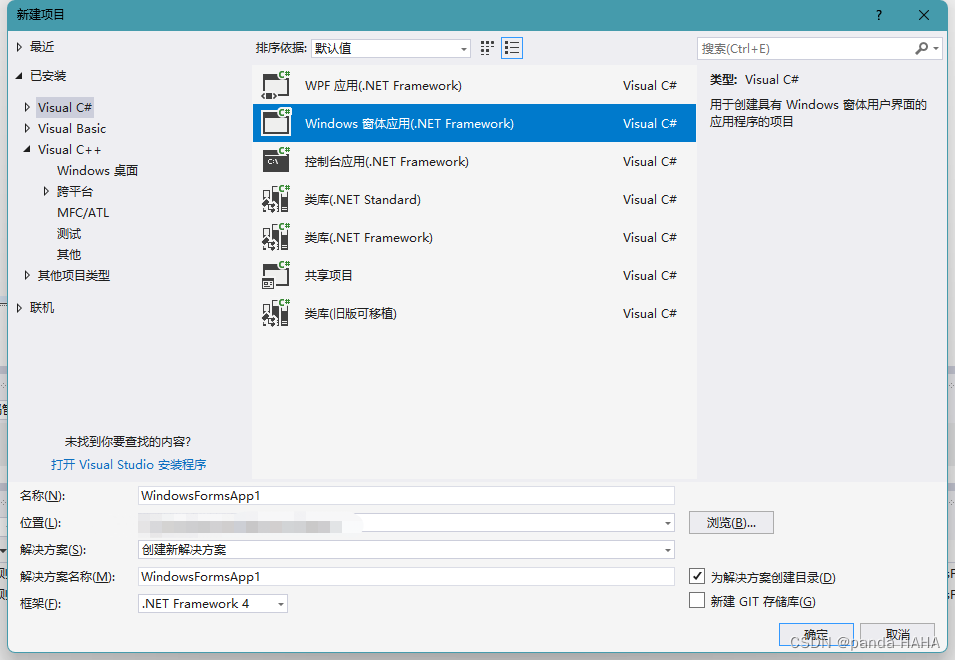Check the 新建 GIT 存储库 checkbox
955x660 pixels.
pos(696,601)
